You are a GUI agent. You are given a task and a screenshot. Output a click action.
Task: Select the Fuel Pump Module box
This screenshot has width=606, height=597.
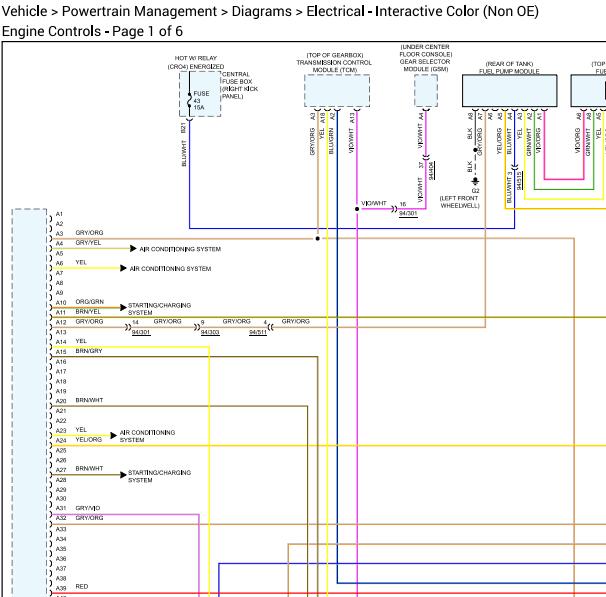pos(509,90)
